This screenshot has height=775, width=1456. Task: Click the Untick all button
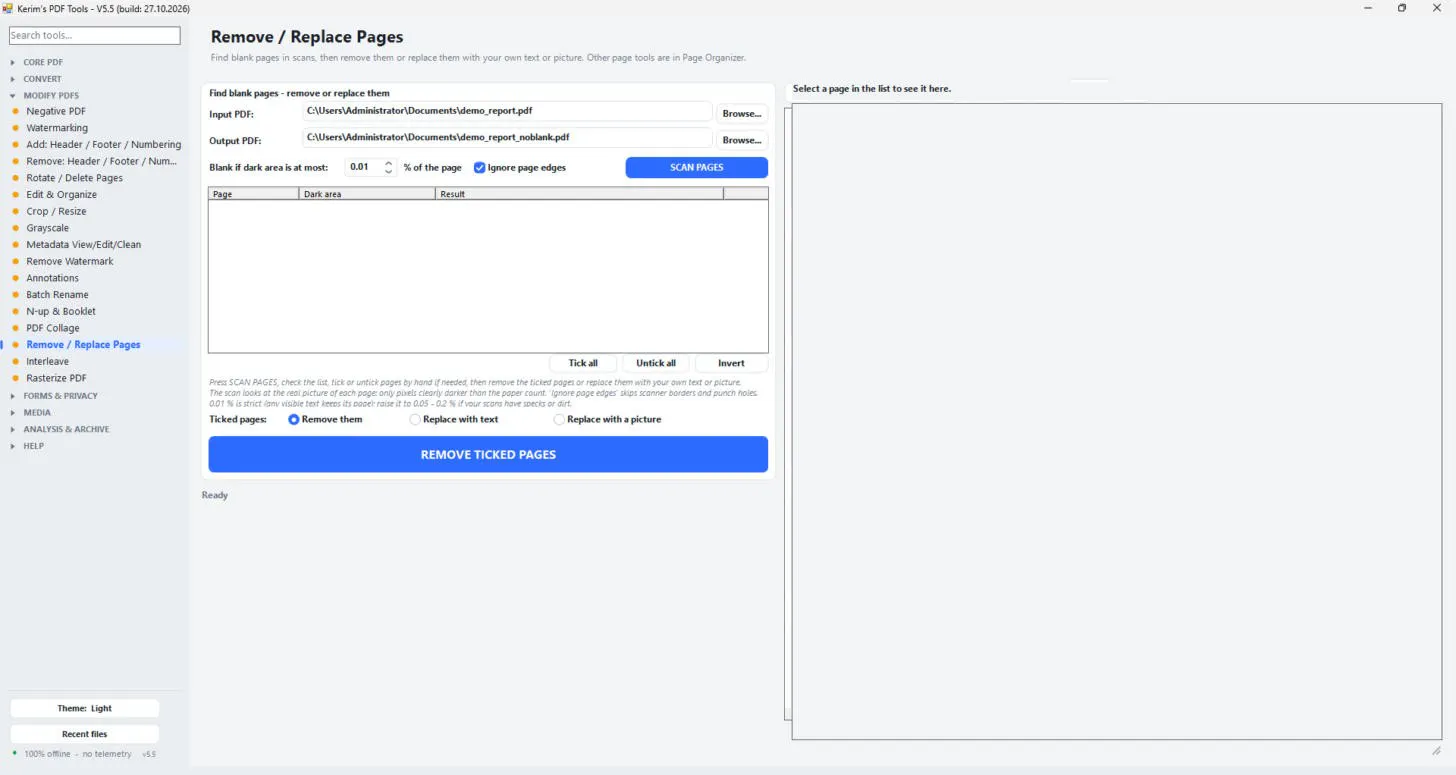coord(656,363)
